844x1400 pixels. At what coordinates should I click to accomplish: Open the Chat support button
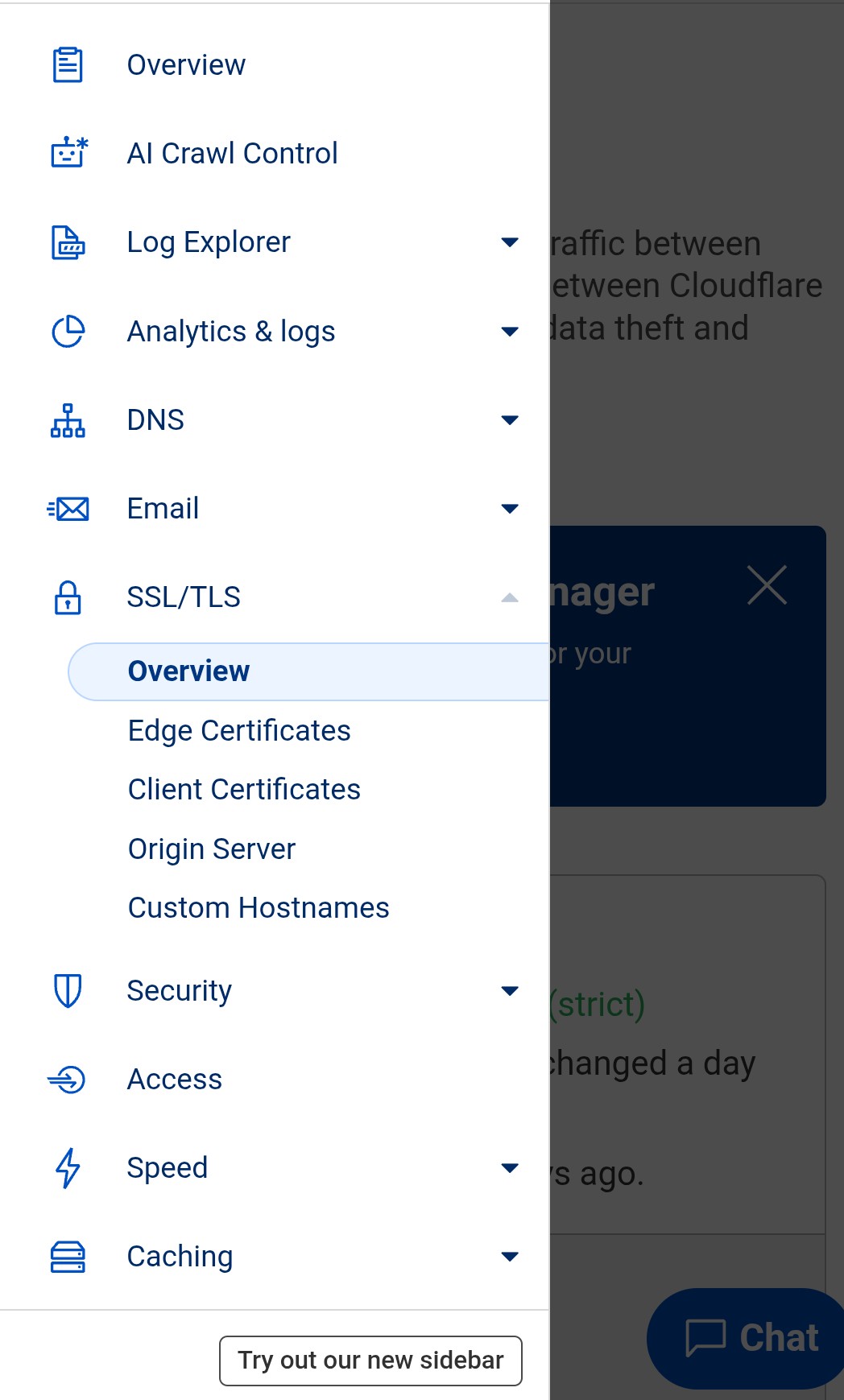pos(751,1338)
